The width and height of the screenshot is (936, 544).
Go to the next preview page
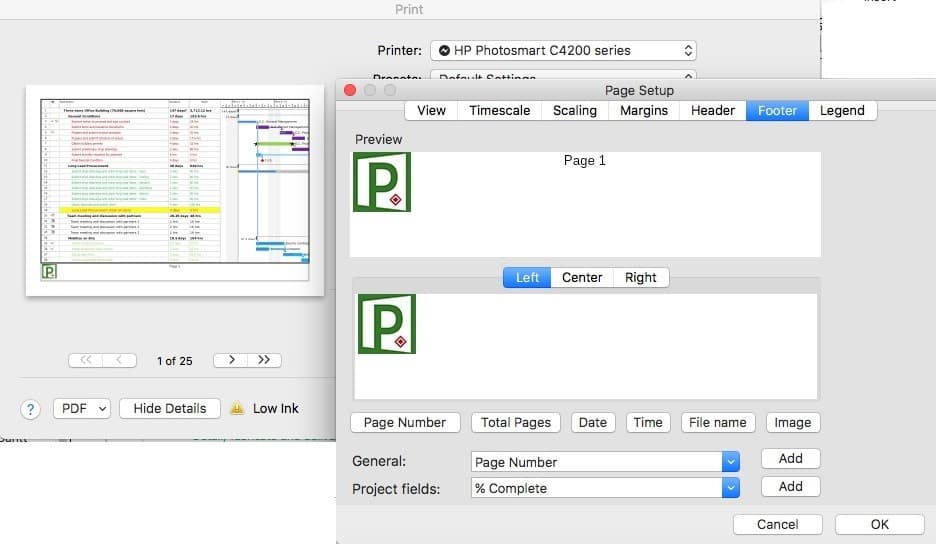tap(231, 360)
